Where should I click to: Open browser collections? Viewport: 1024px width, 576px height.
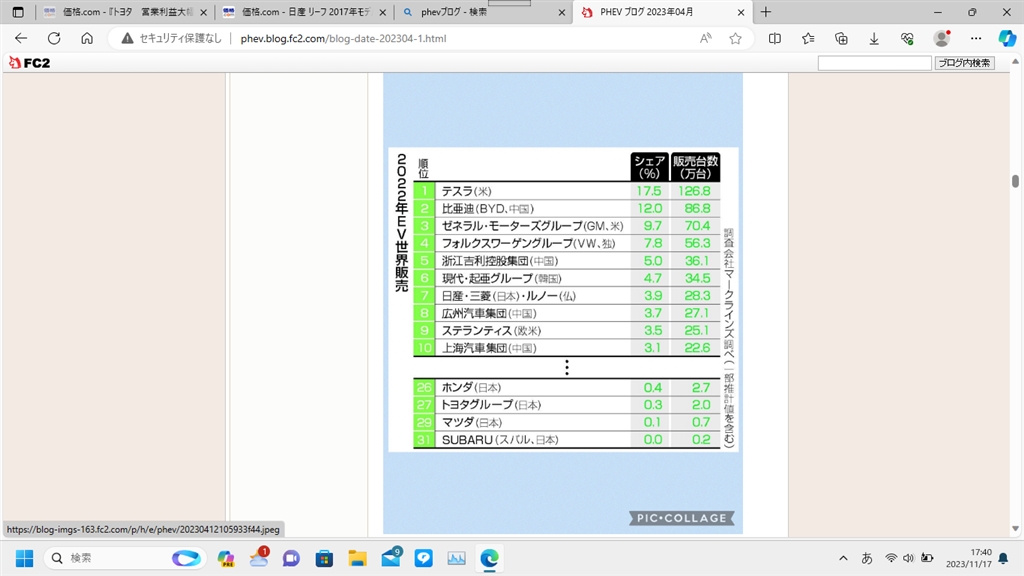(841, 39)
